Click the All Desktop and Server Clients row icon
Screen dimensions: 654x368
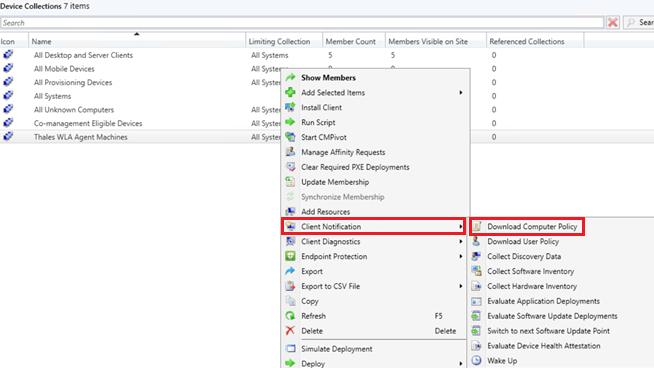[x=8, y=54]
